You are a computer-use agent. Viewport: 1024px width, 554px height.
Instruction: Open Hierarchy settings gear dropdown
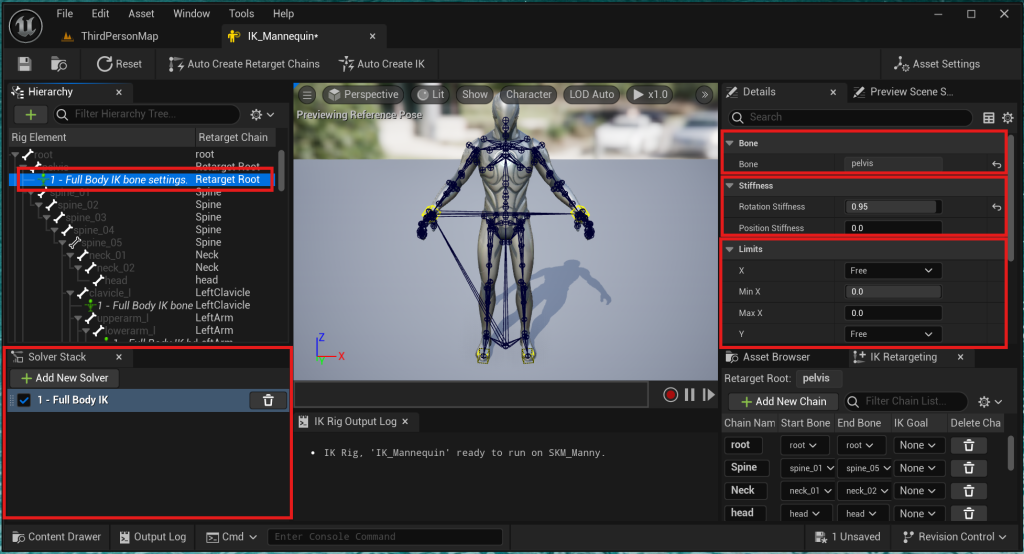262,114
